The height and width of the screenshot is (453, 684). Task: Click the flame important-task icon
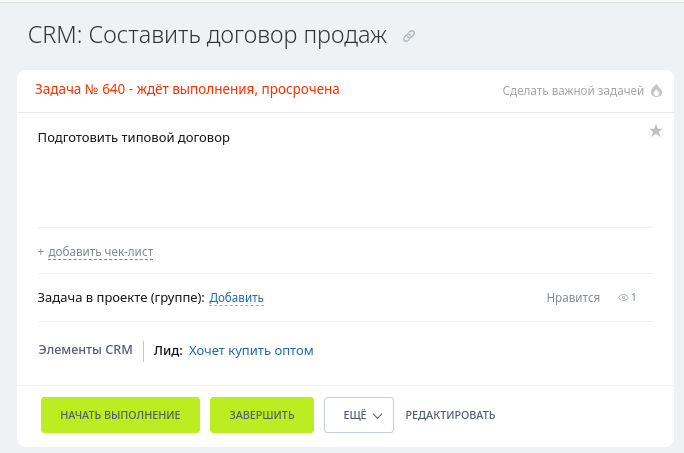(656, 91)
